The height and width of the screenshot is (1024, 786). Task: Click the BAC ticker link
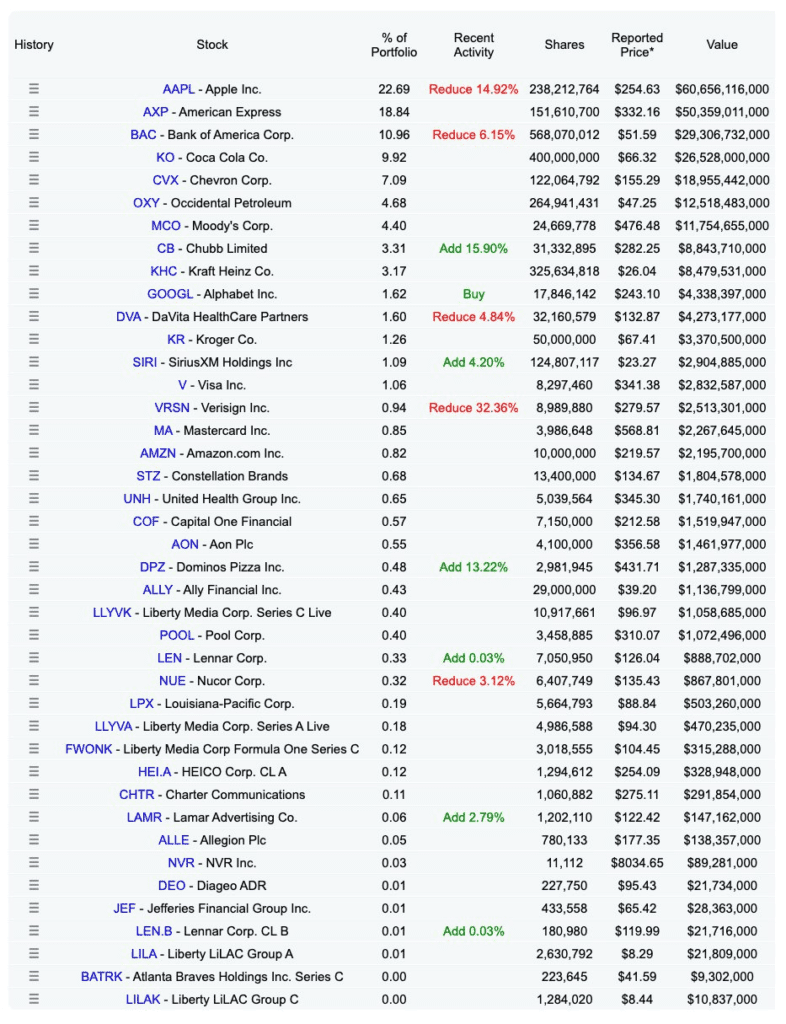click(143, 135)
